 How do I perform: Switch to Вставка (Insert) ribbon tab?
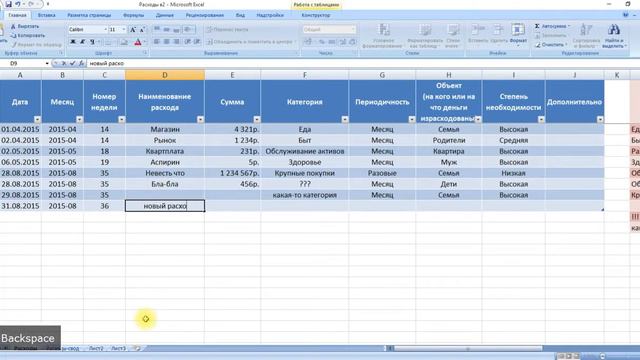tap(46, 15)
